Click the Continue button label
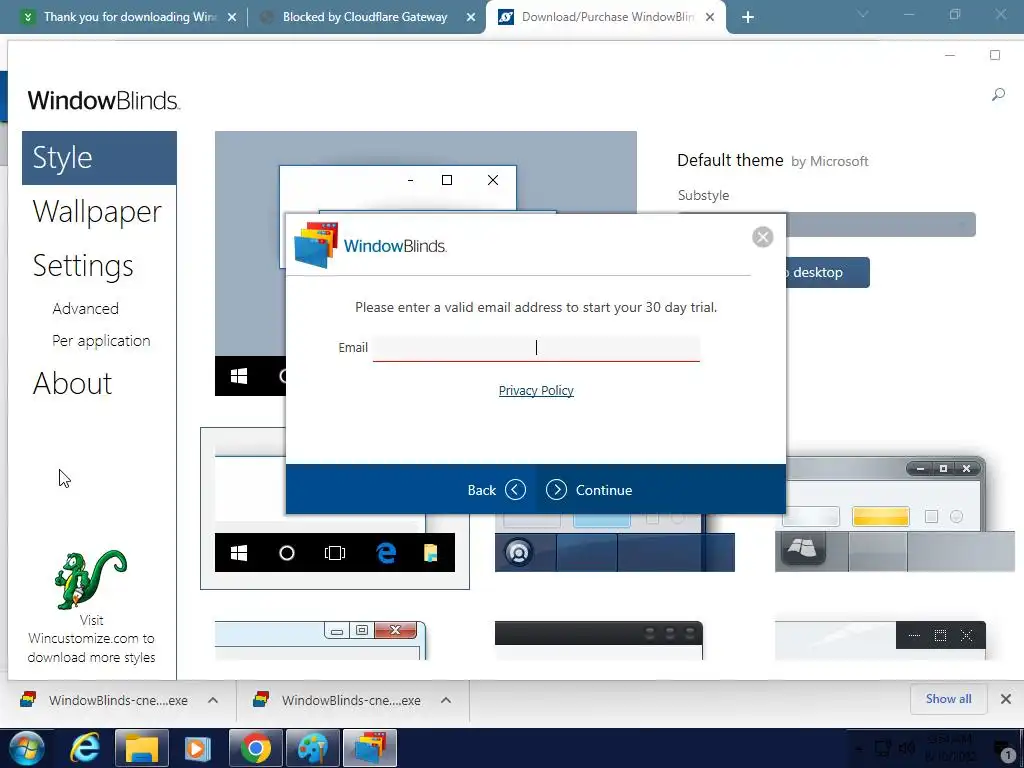This screenshot has height=768, width=1024. click(603, 490)
